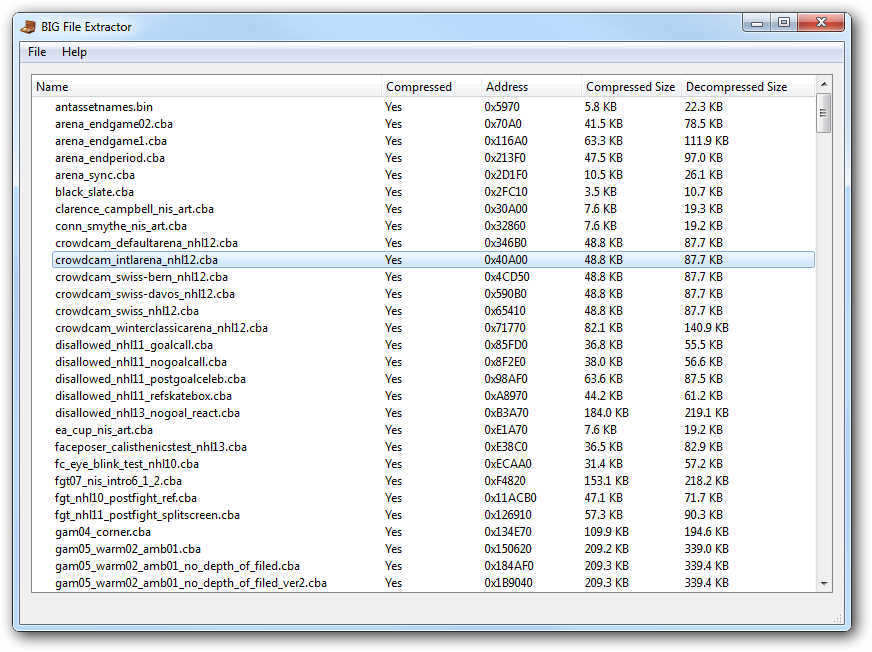The width and height of the screenshot is (872, 652).
Task: Sort by Decompressed Size column header
Action: 748,87
